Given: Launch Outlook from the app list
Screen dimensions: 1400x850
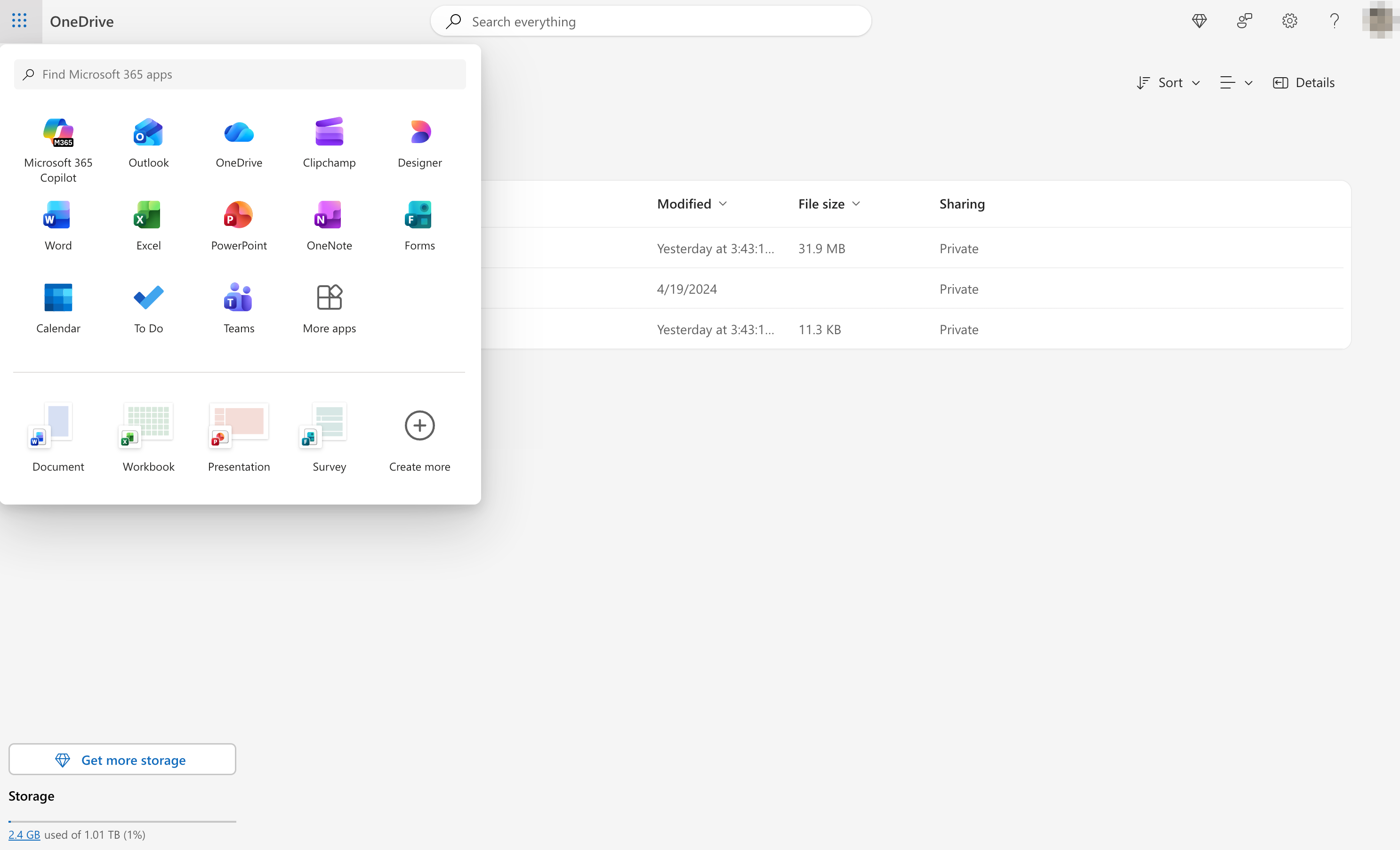Looking at the screenshot, I should click(148, 143).
